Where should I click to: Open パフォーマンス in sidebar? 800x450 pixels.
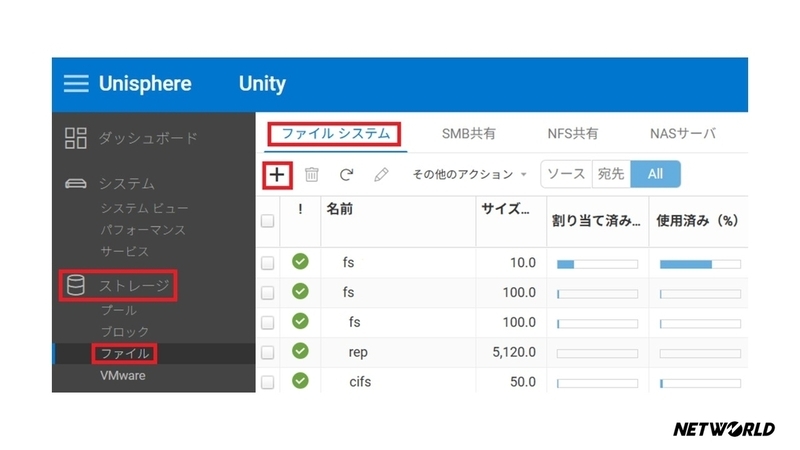pos(143,230)
